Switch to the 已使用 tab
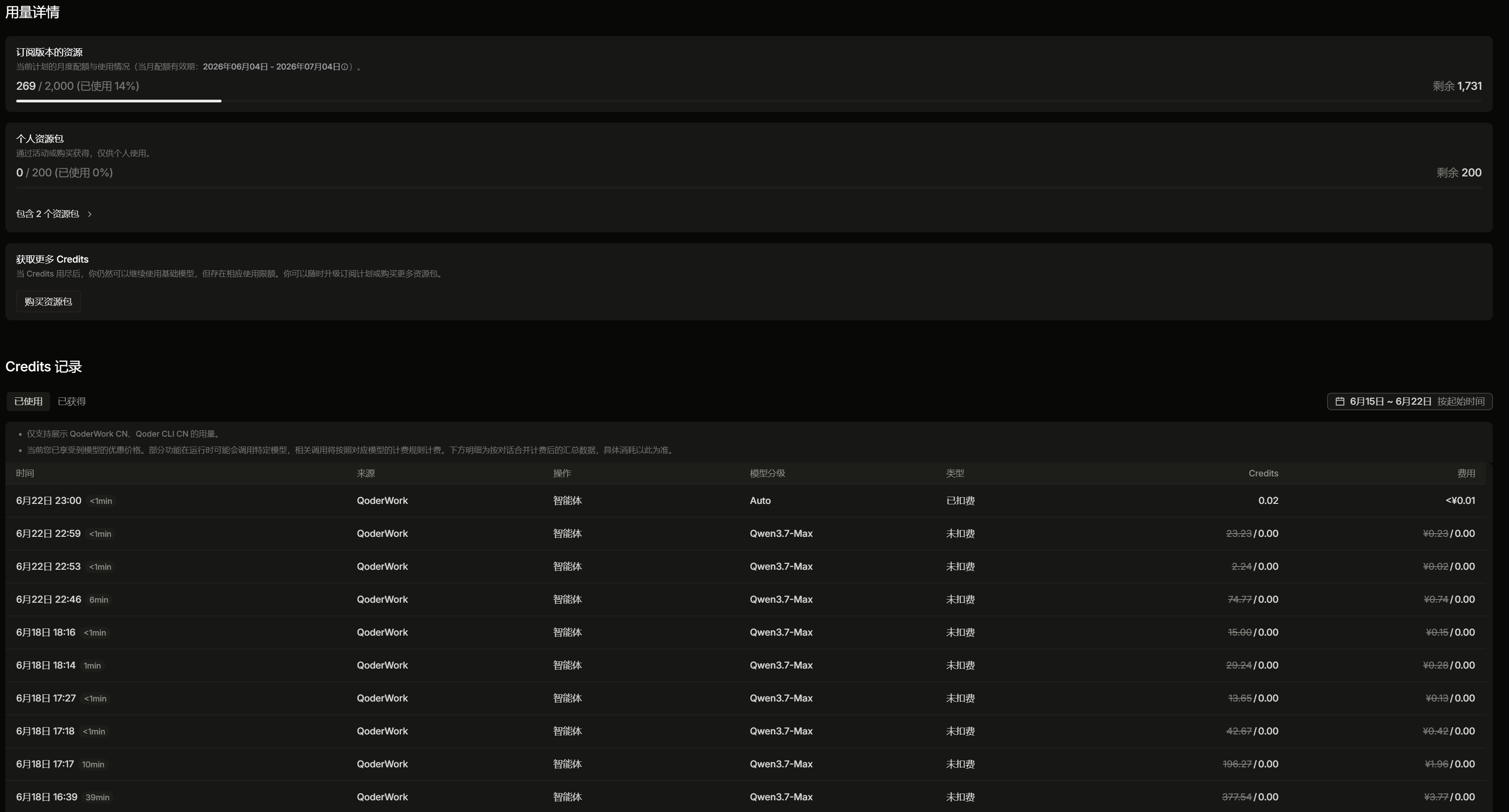Image resolution: width=1509 pixels, height=812 pixels. (28, 401)
